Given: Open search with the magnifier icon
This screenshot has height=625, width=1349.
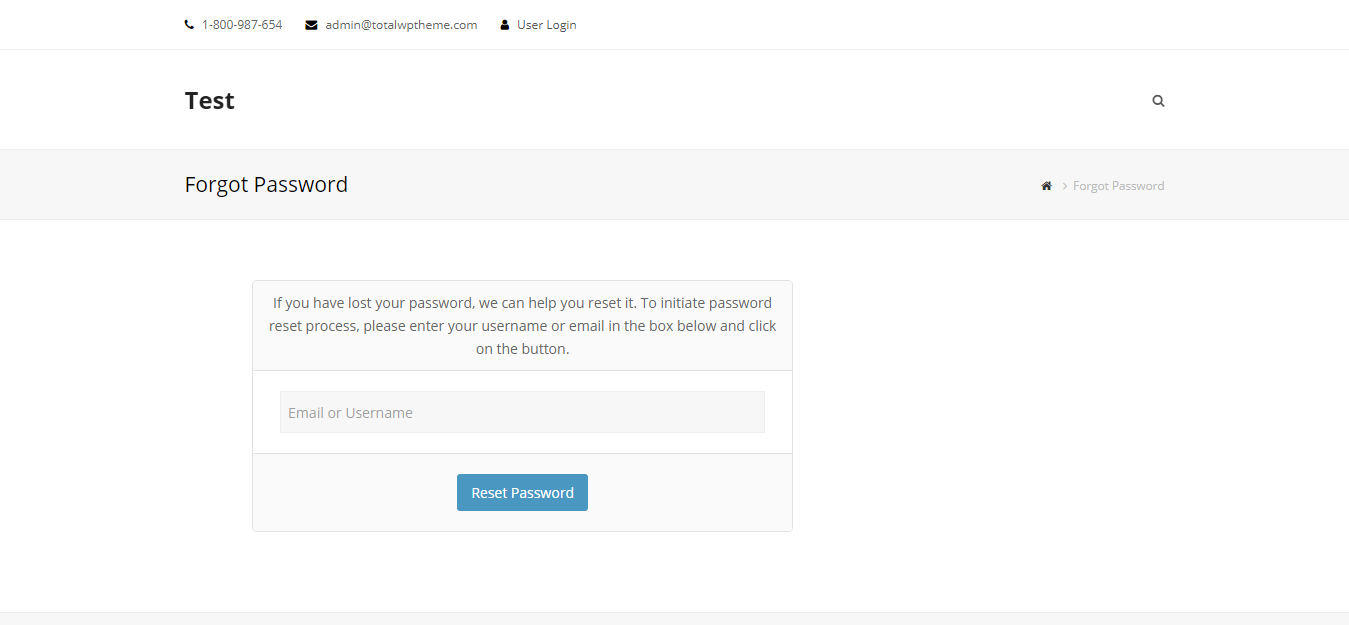Looking at the screenshot, I should [x=1158, y=101].
